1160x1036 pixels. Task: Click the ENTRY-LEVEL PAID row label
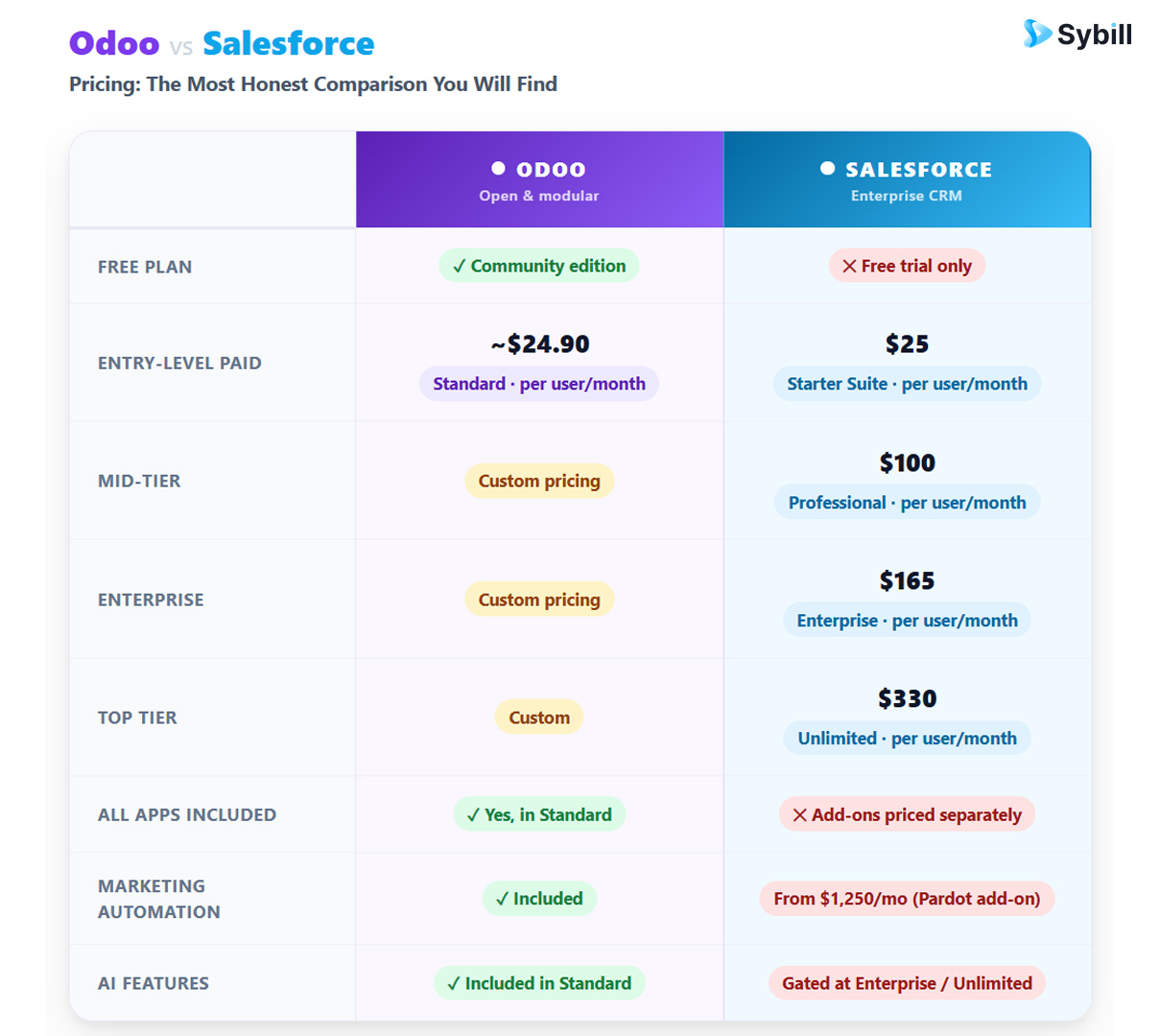179,363
